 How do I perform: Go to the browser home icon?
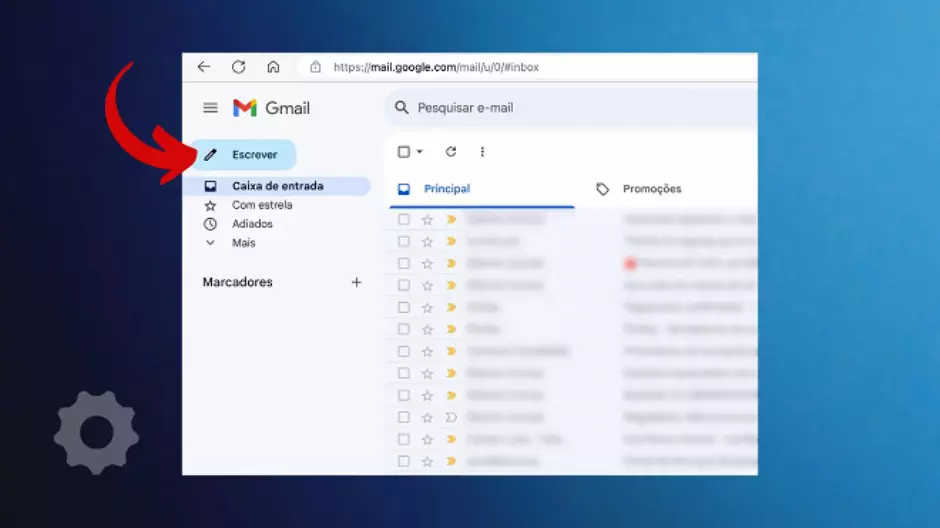(x=273, y=67)
